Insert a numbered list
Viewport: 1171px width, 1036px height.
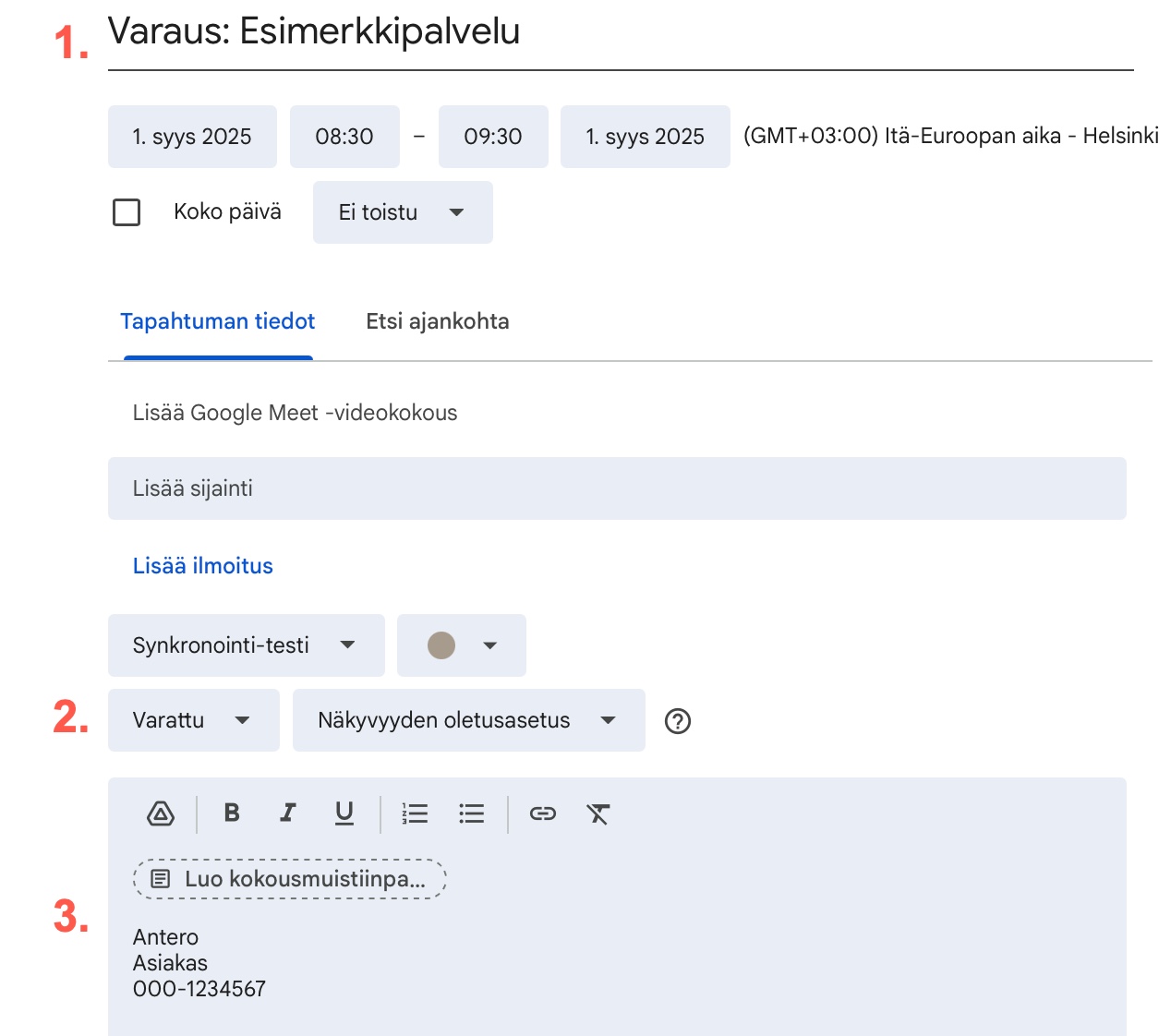(415, 813)
